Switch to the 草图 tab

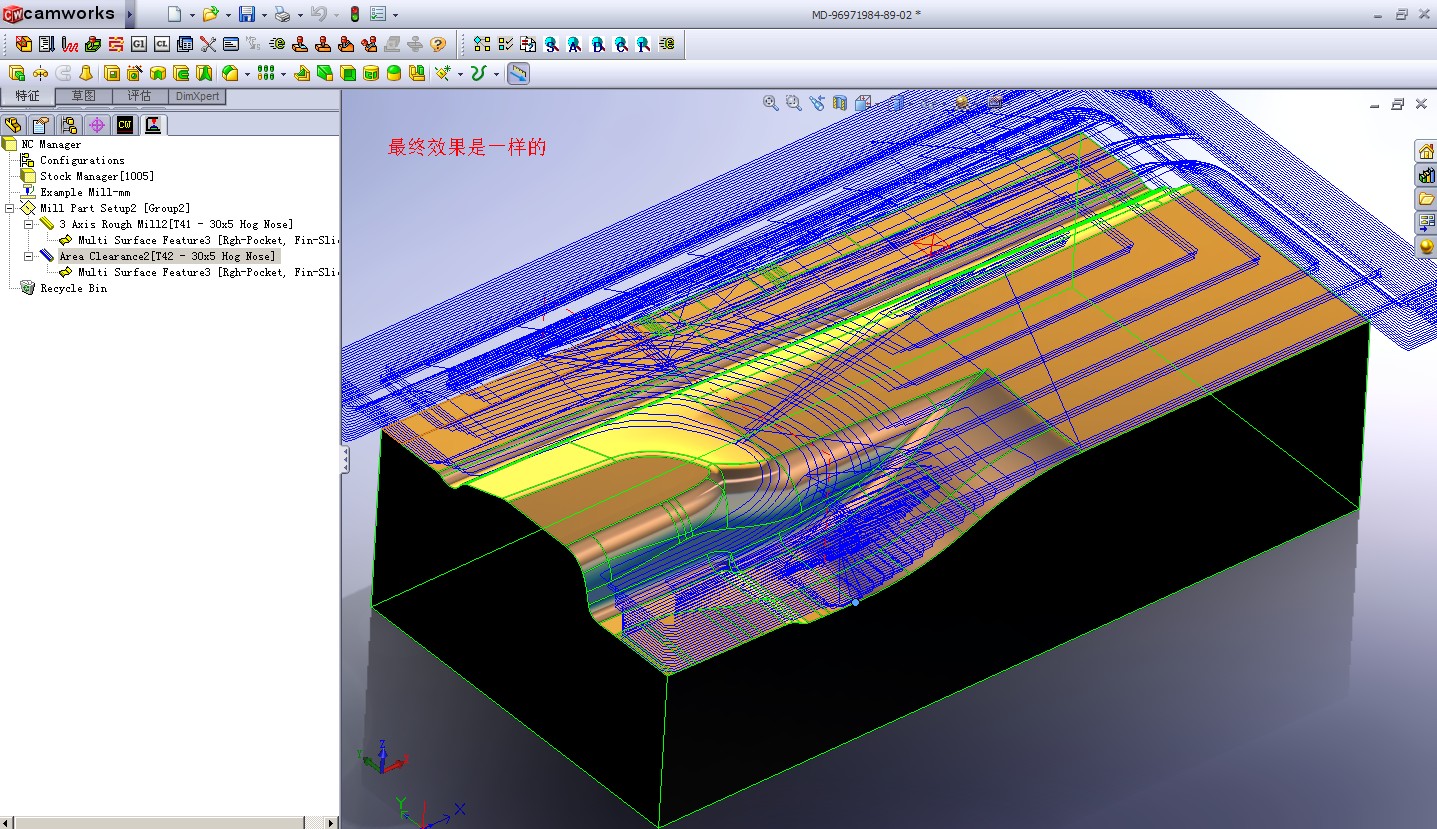tap(83, 96)
